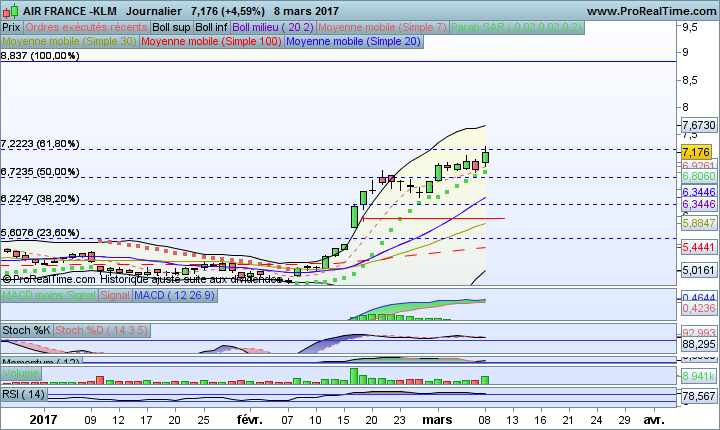Click the RSI (14) panel label

(23, 394)
